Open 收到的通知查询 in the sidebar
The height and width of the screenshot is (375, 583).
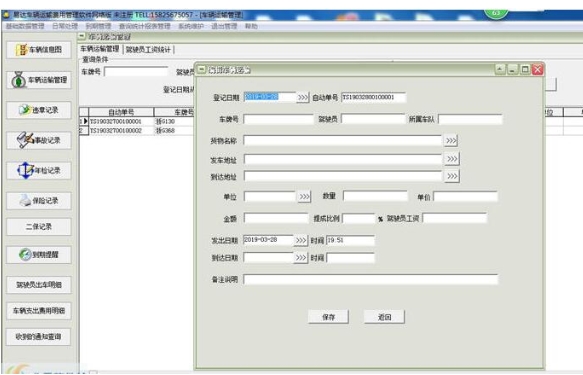(x=39, y=337)
